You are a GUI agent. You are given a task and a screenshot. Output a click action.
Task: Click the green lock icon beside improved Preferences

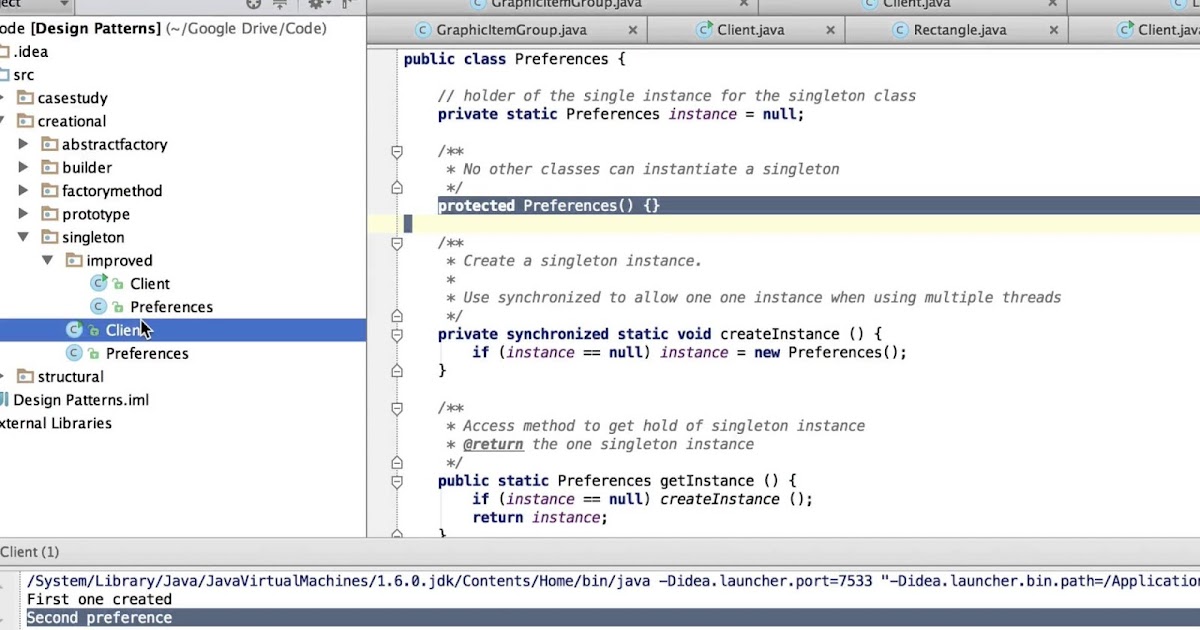pos(118,307)
